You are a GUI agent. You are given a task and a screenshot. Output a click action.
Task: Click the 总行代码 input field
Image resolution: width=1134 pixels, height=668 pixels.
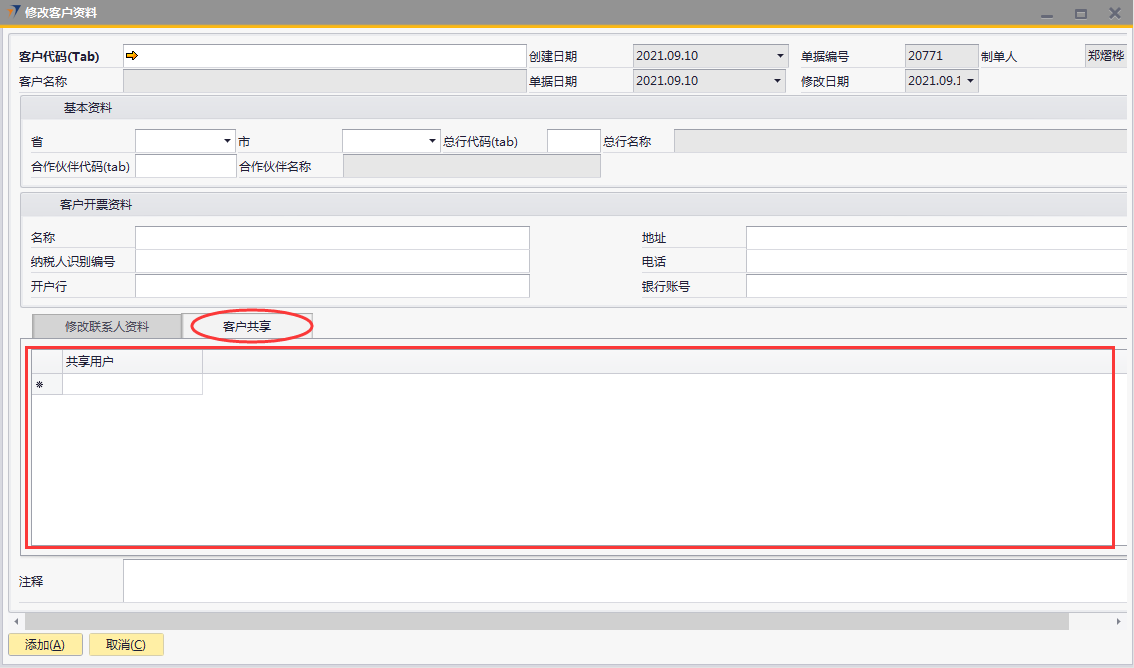[x=573, y=141]
